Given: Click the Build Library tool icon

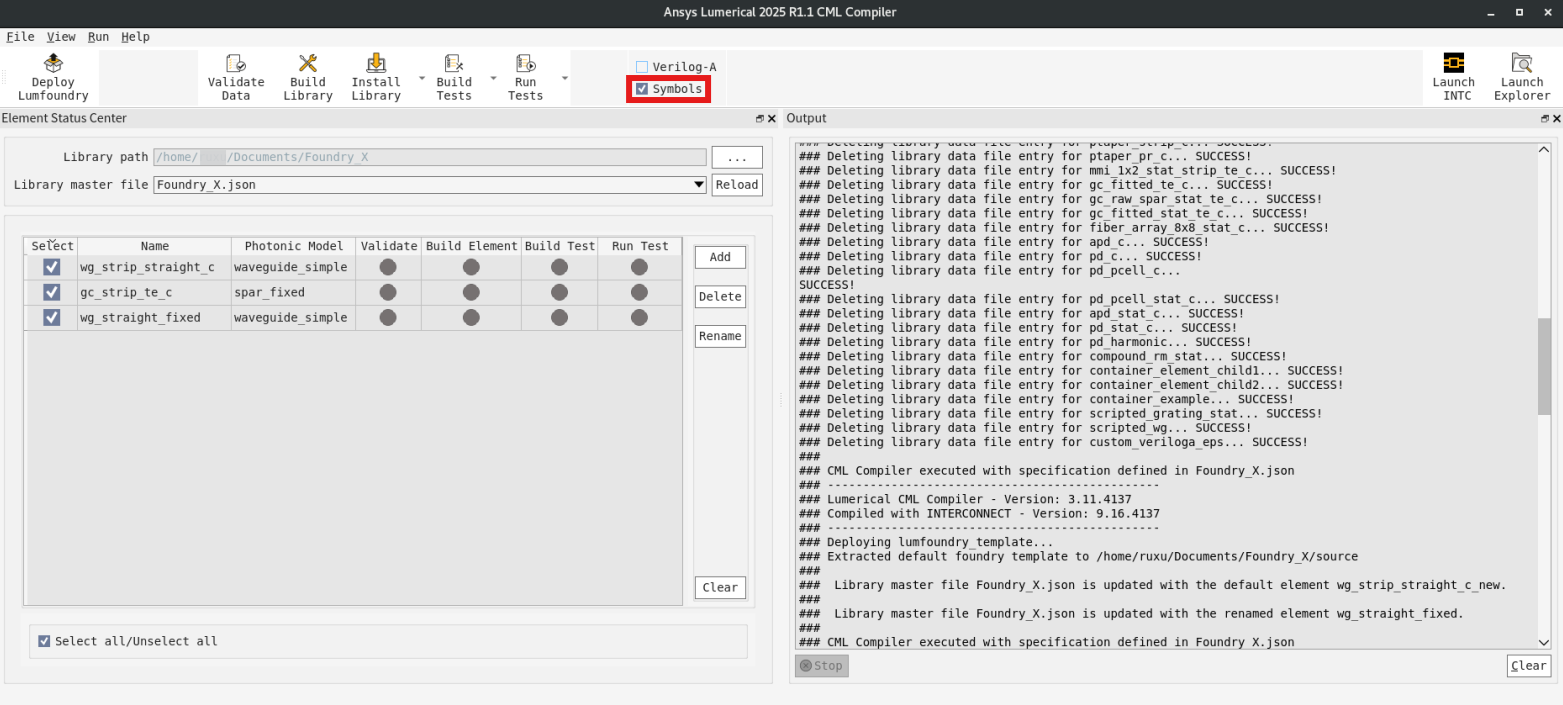Looking at the screenshot, I should click(308, 64).
